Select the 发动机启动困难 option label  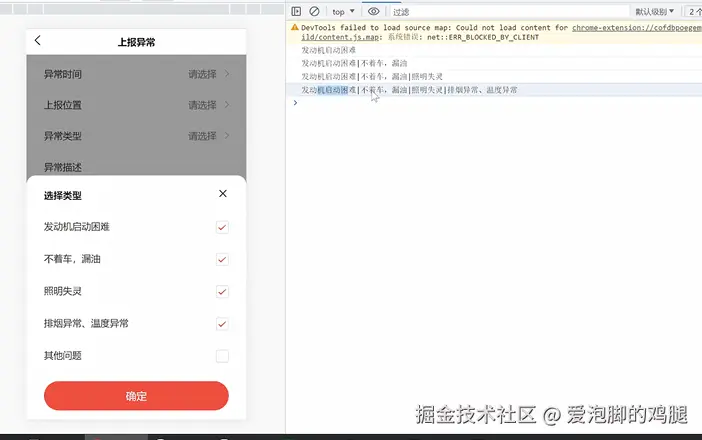[x=77, y=227]
